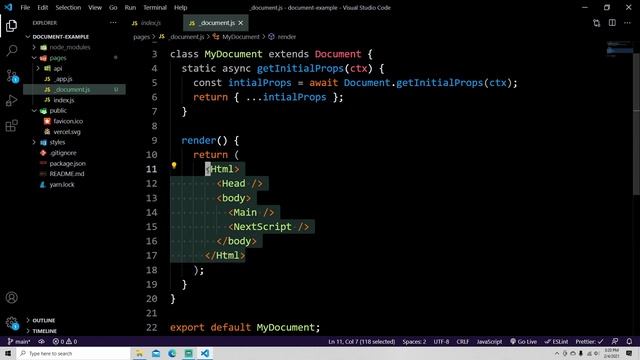Click the lightbulb code action on line 11
The height and width of the screenshot is (360, 640).
pyautogui.click(x=174, y=165)
